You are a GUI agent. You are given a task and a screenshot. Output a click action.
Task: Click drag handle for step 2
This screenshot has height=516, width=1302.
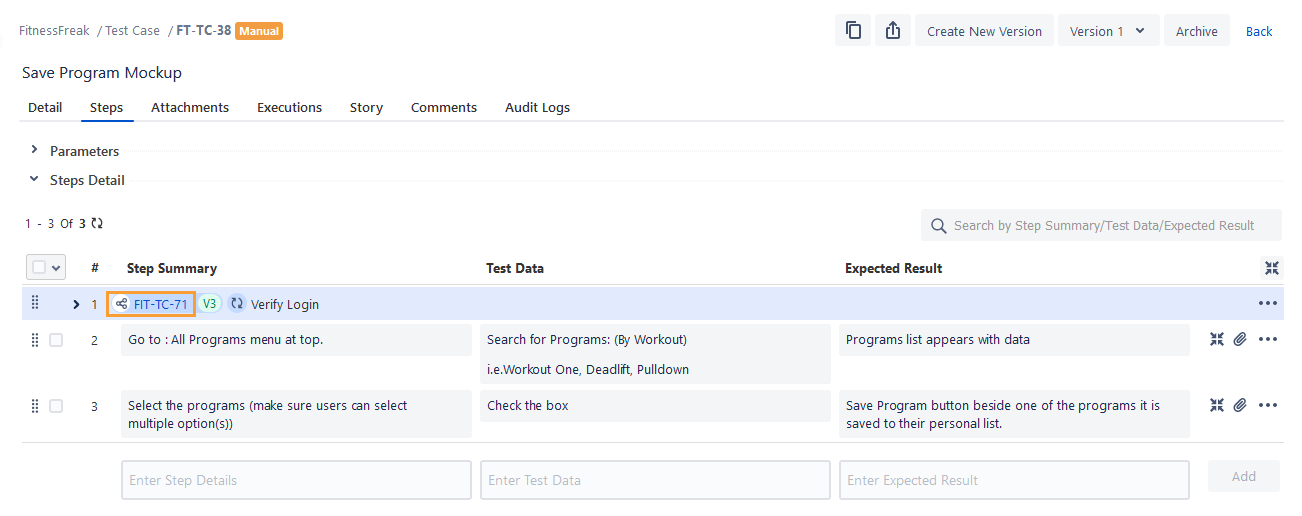click(35, 340)
